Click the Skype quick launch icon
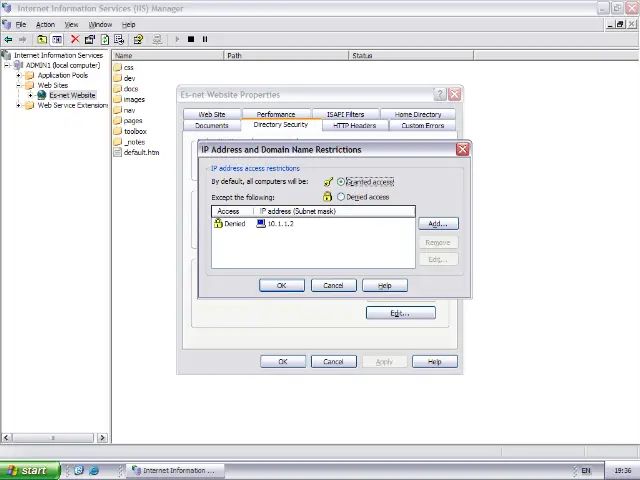Screen dimensions: 640x480 click(x=78, y=470)
